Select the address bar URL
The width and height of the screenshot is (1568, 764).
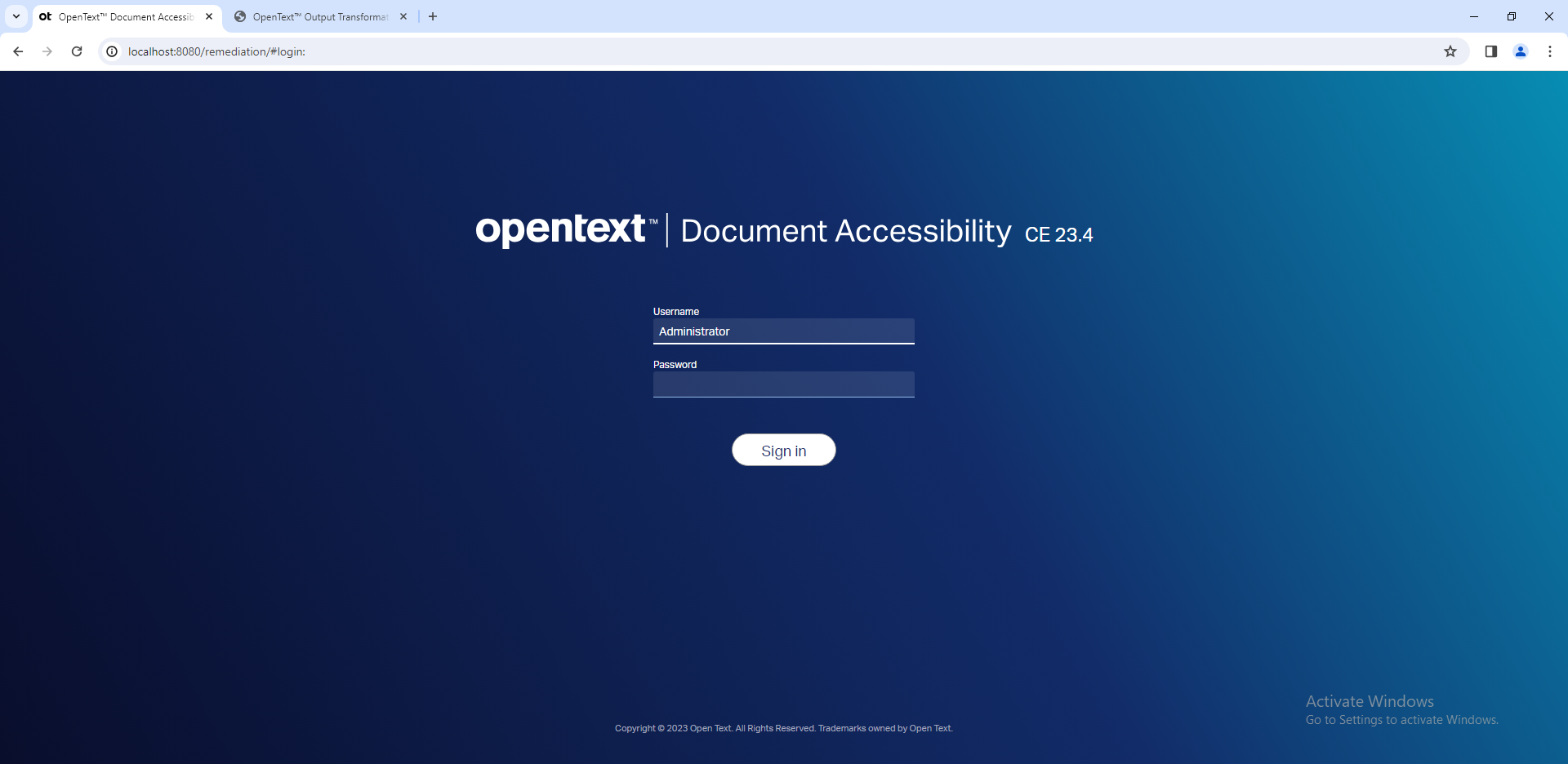[x=216, y=51]
